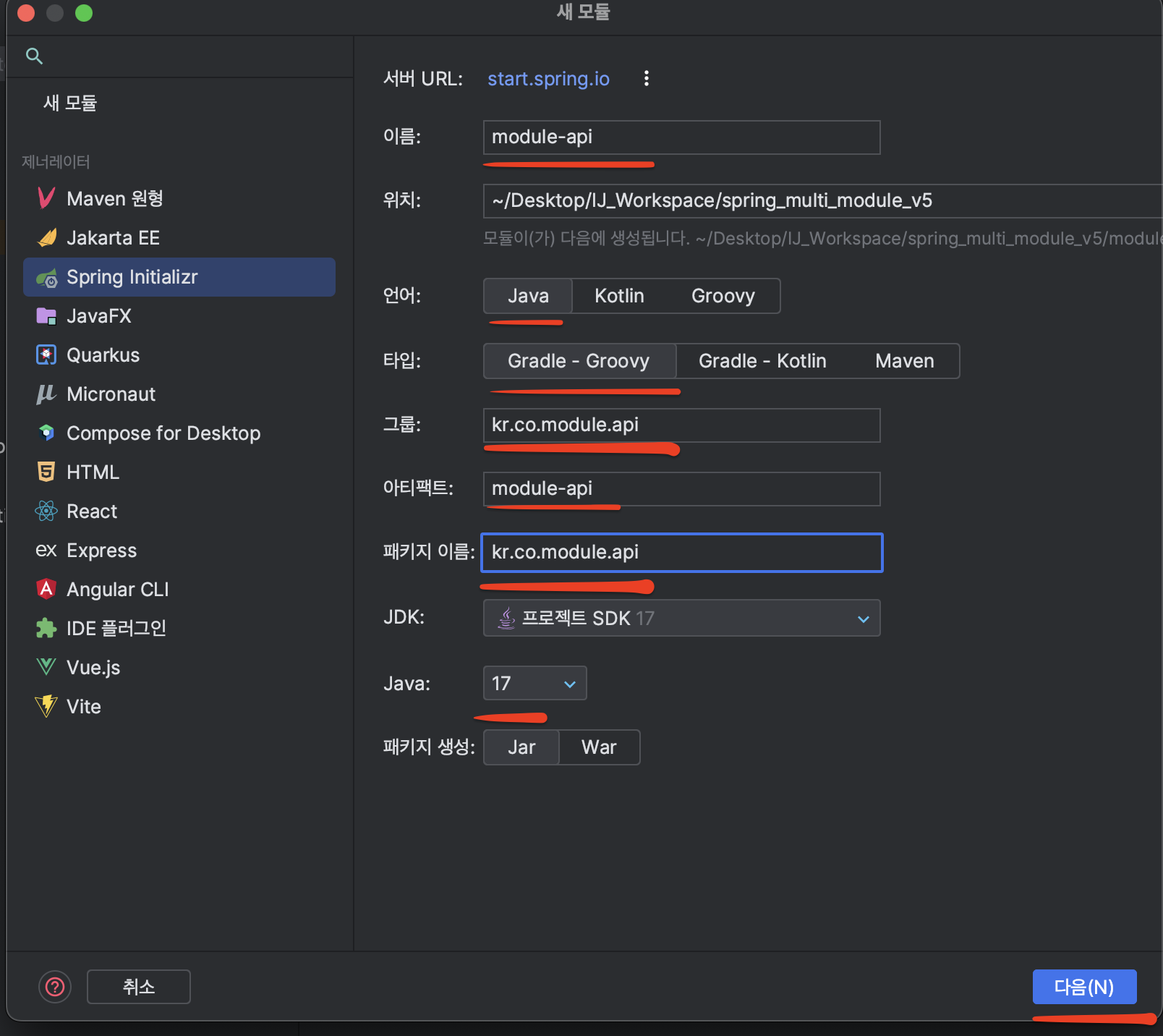
Task: Click the Spring Initializr leaf icon
Action: (x=46, y=277)
